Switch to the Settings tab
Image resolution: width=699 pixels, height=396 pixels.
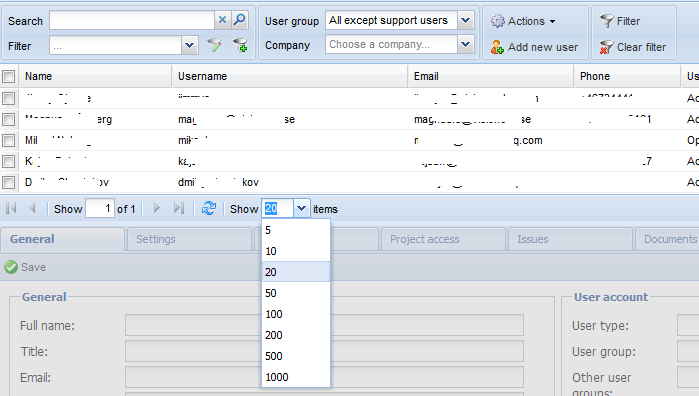click(189, 239)
